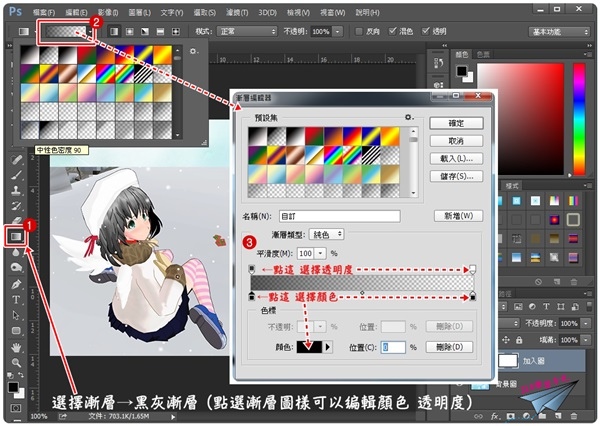Click the 新增(W) button

click(x=458, y=216)
